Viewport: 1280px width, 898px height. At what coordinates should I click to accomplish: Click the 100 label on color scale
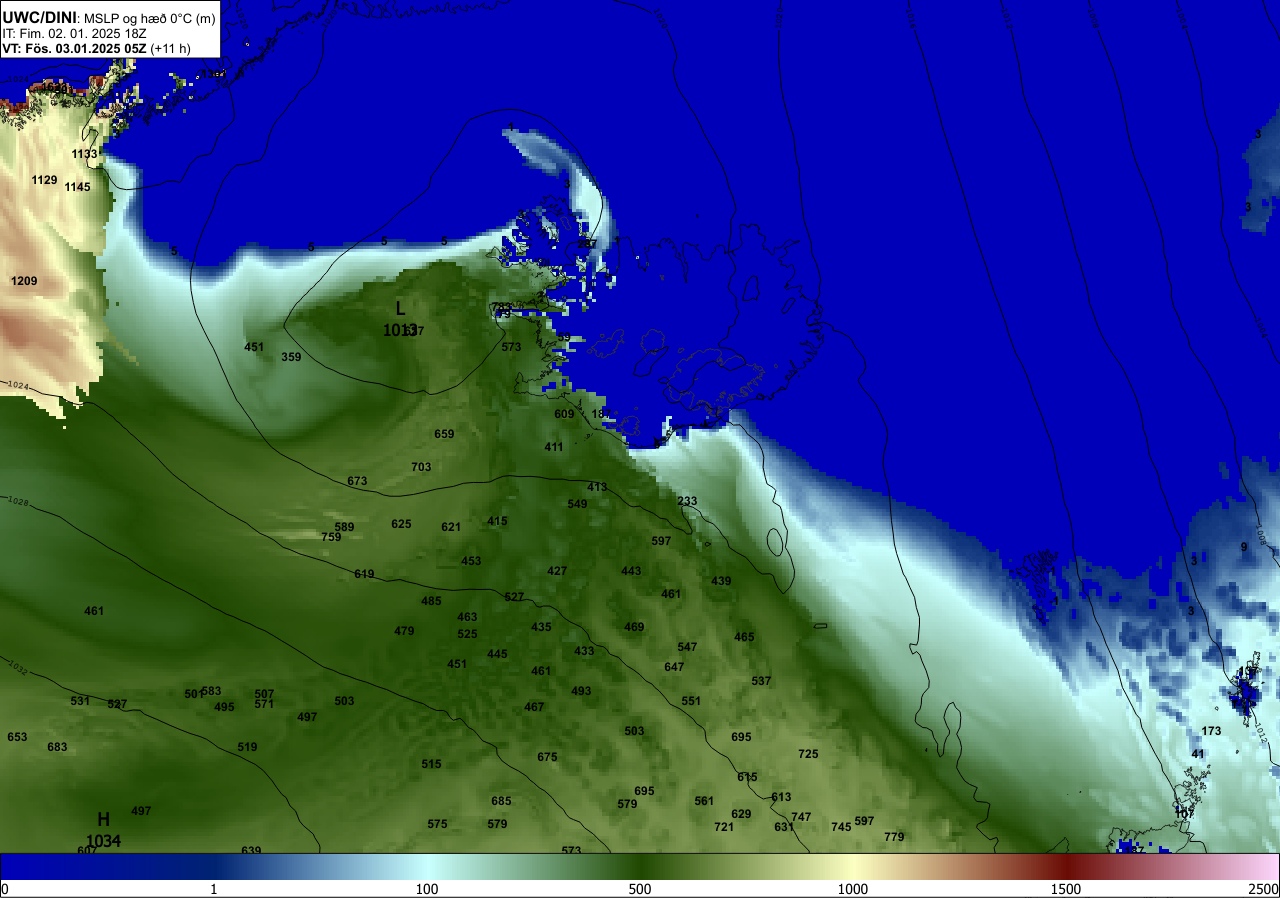[427, 889]
